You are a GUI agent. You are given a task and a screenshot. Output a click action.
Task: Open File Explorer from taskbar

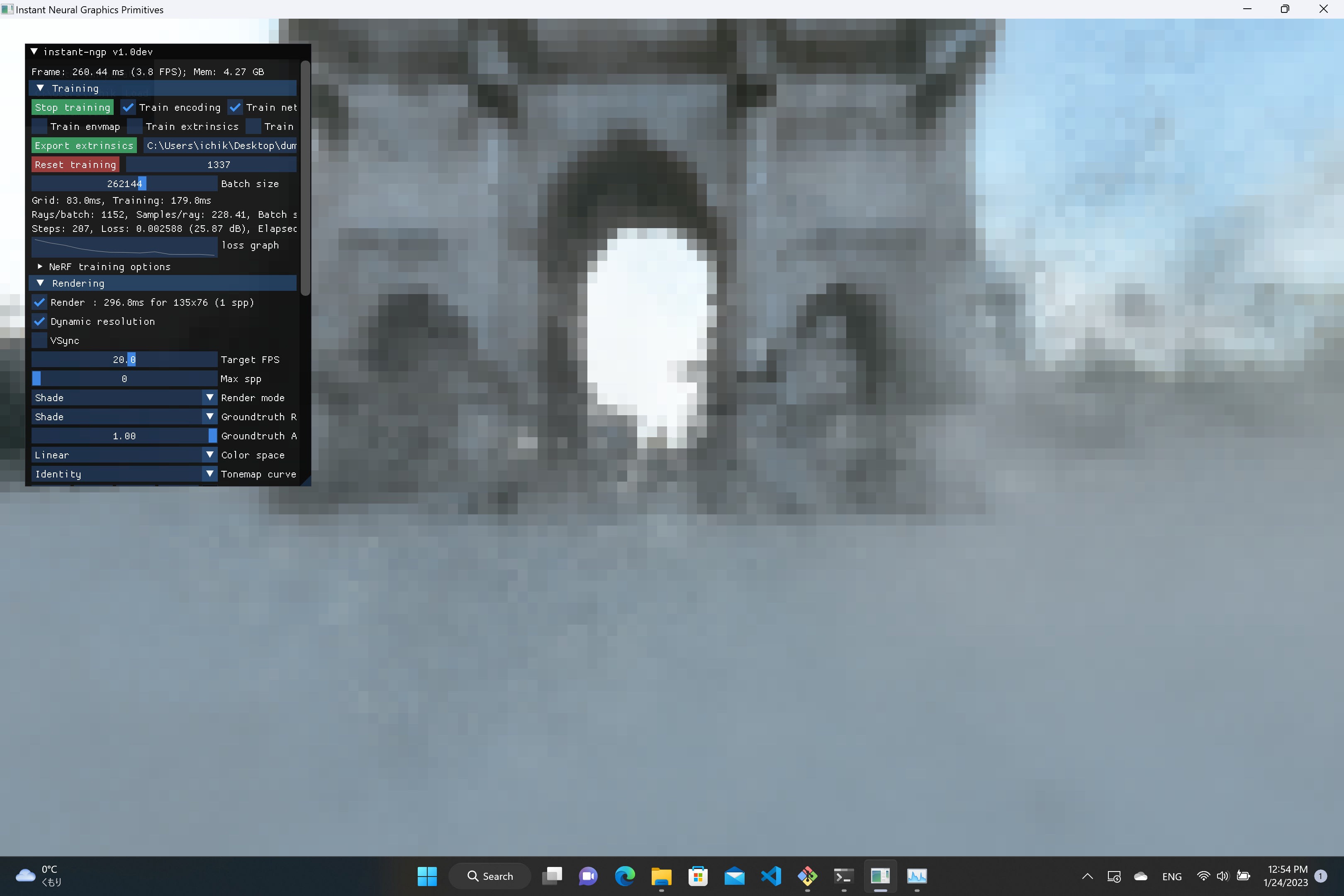click(x=661, y=876)
